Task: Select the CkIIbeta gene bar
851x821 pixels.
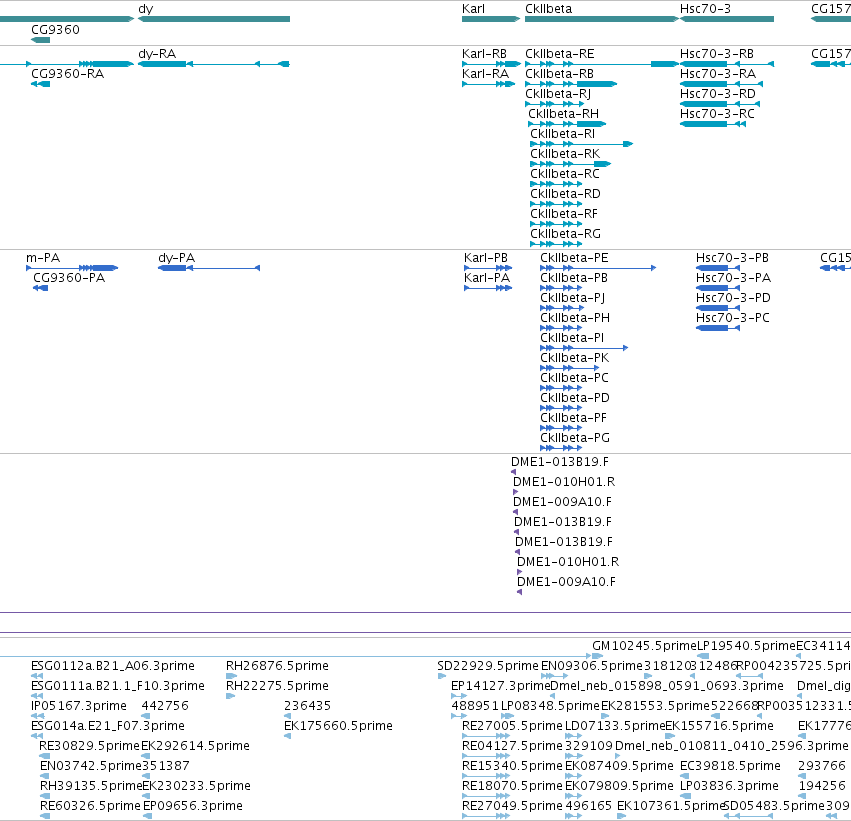Action: pyautogui.click(x=602, y=19)
